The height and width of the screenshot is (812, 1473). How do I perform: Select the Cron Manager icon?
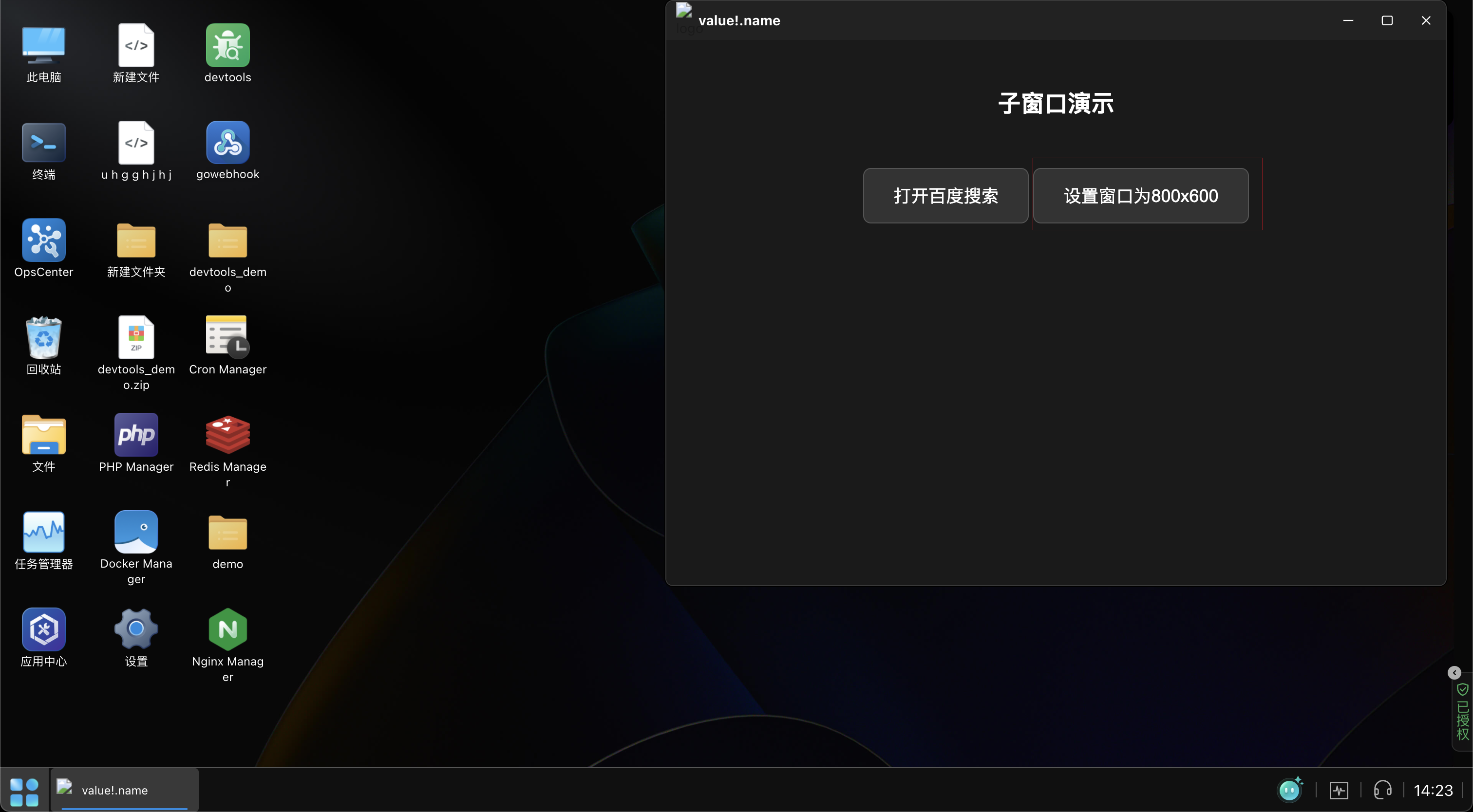tap(227, 338)
